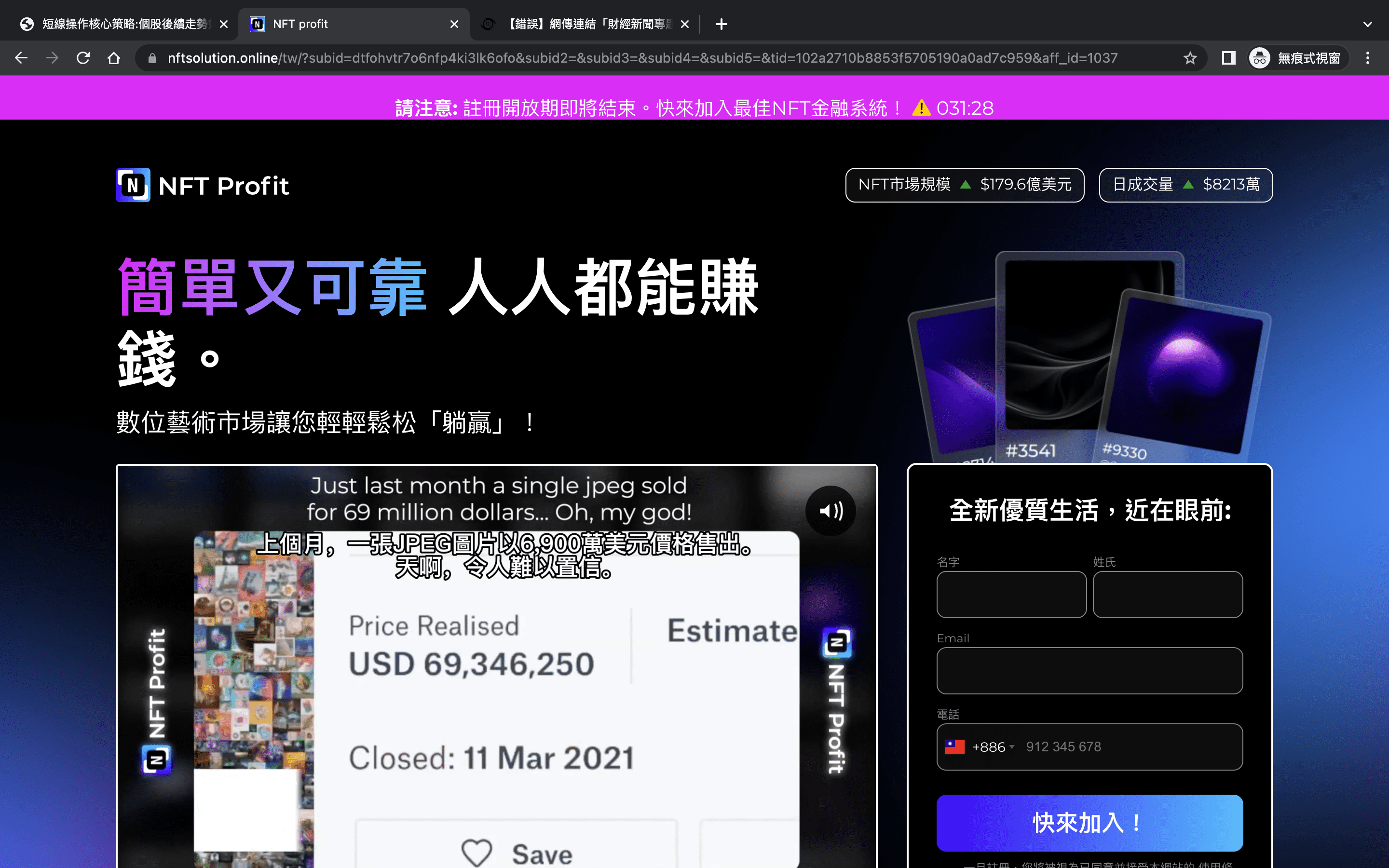Click the browser Forward arrow
The image size is (1389, 868).
tap(52, 58)
